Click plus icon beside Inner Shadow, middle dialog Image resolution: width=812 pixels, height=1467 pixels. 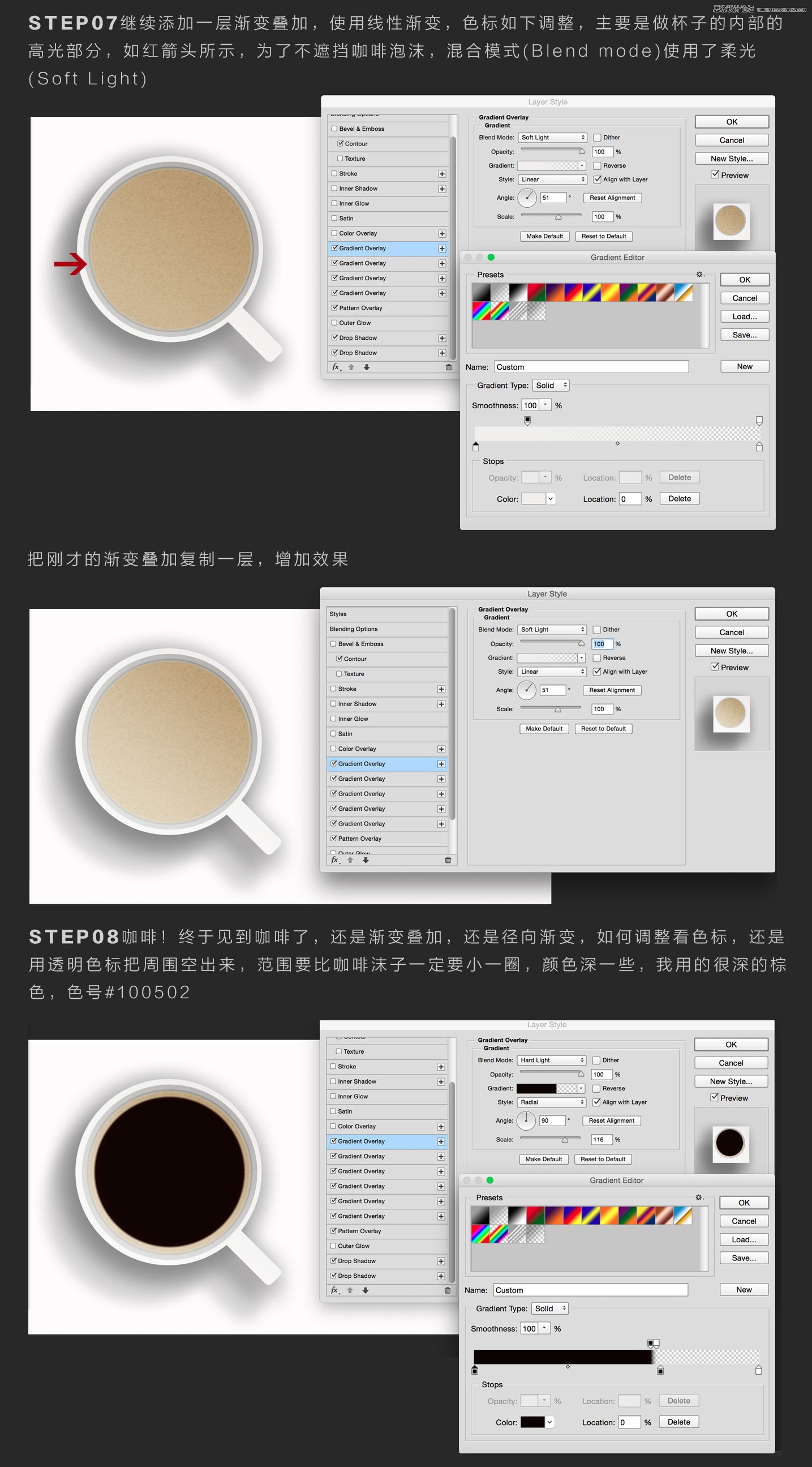(441, 704)
